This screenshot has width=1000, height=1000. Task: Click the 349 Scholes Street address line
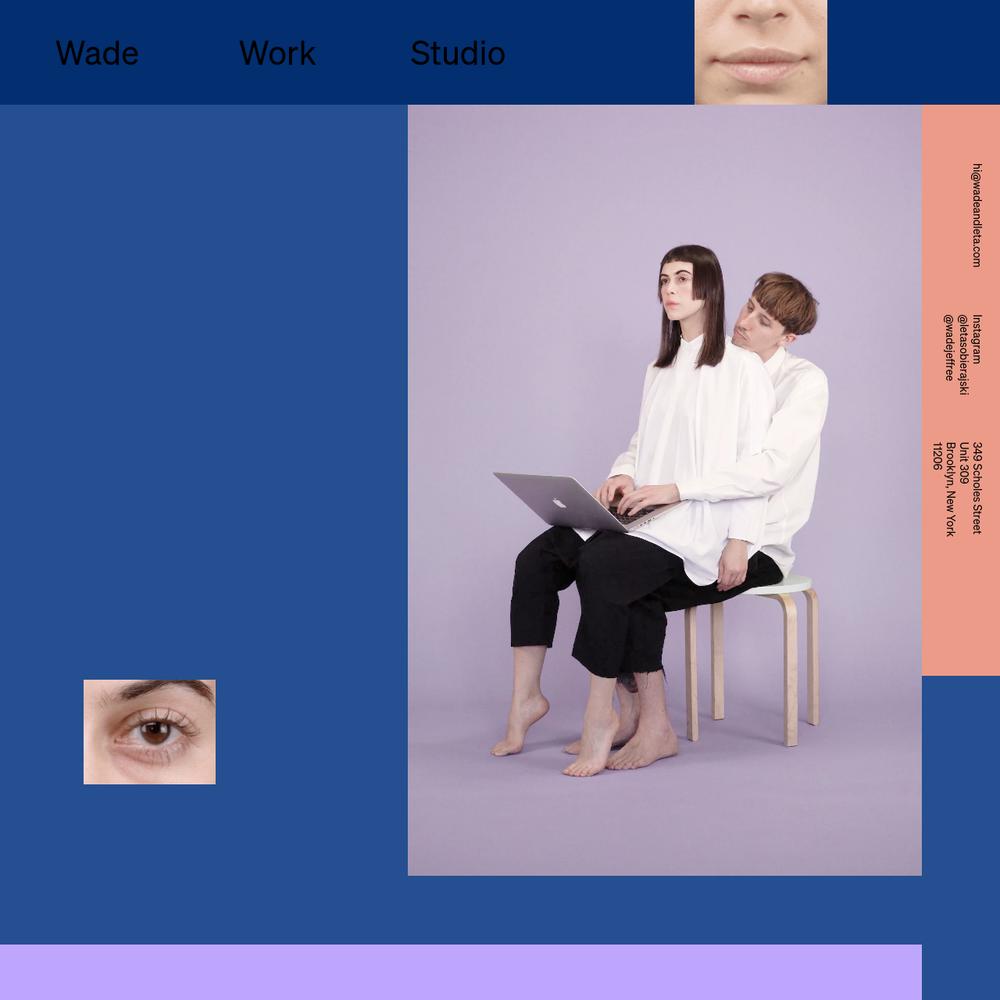pyautogui.click(x=976, y=487)
